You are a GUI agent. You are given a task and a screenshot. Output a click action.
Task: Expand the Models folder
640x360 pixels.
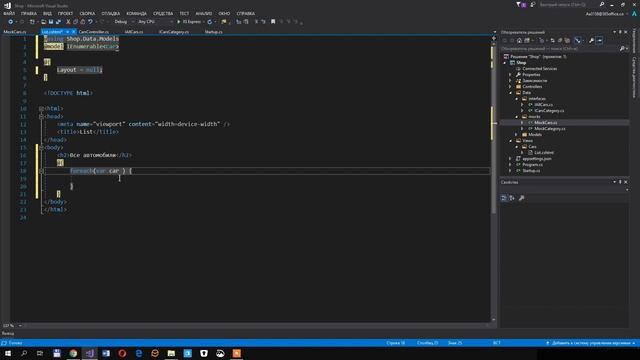(x=516, y=135)
